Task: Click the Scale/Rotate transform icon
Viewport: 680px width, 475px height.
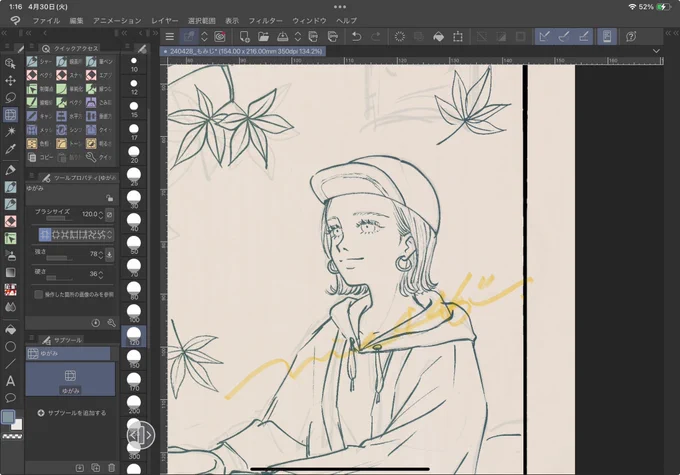Action: pyautogui.click(x=458, y=37)
